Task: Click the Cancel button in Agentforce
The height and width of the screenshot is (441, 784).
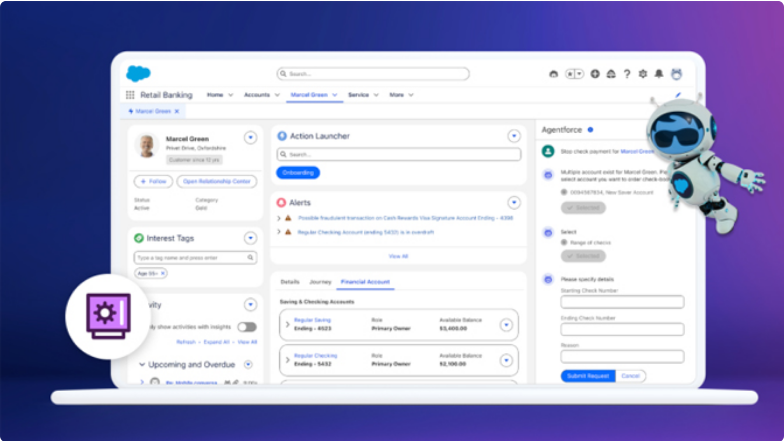Action: click(x=630, y=376)
